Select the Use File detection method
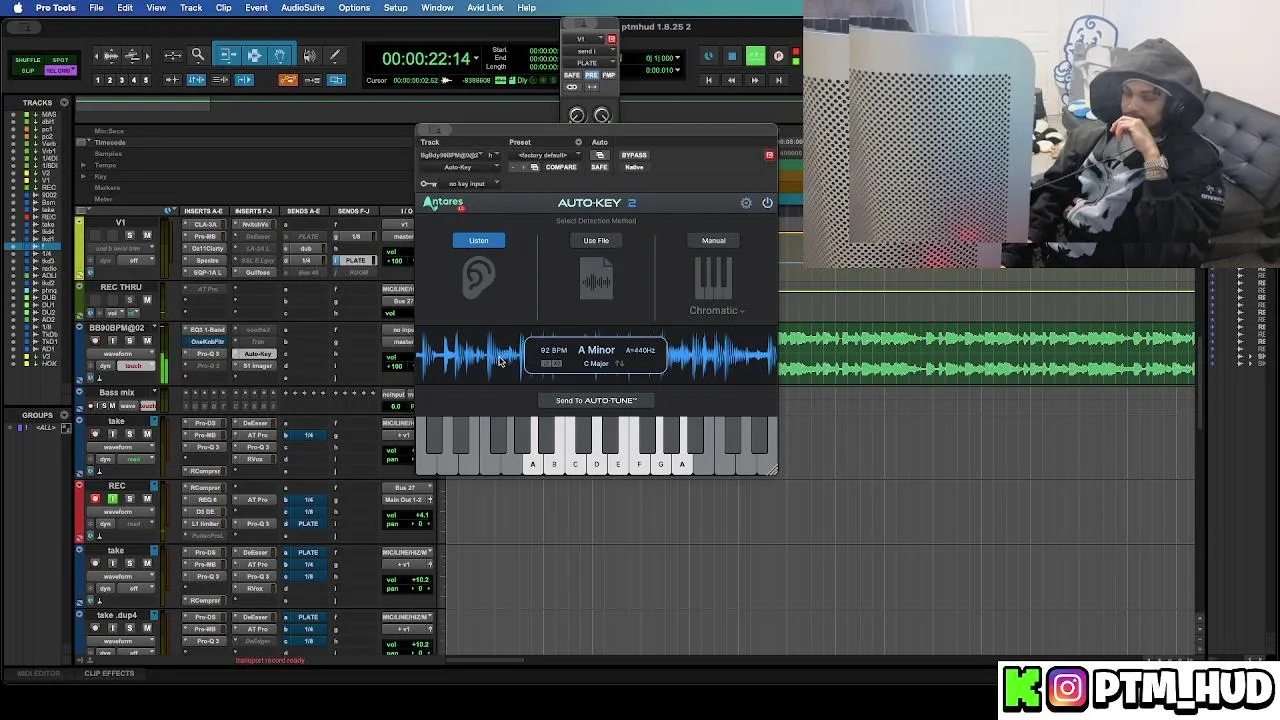 click(x=596, y=241)
